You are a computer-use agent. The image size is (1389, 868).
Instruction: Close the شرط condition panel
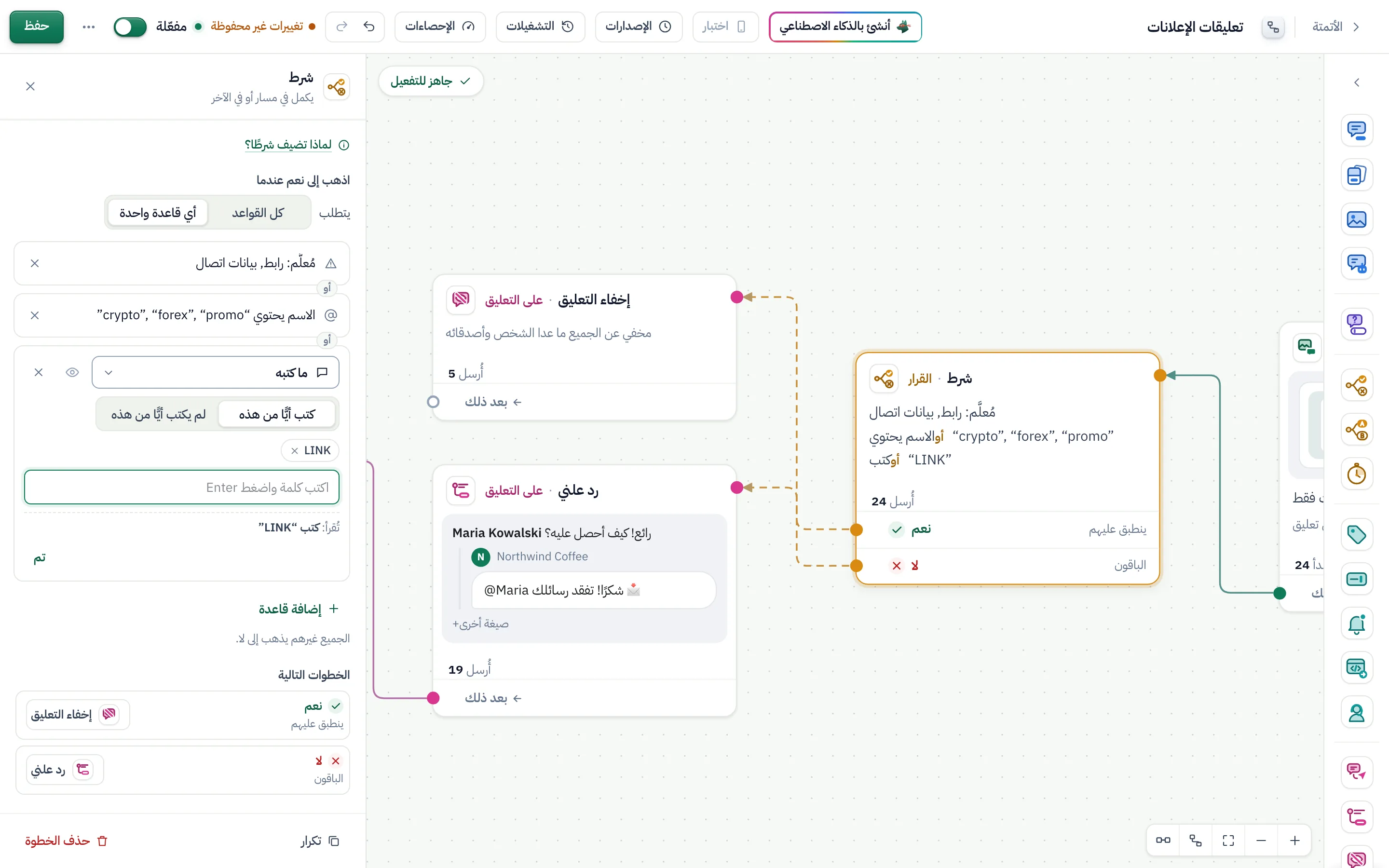(x=30, y=86)
